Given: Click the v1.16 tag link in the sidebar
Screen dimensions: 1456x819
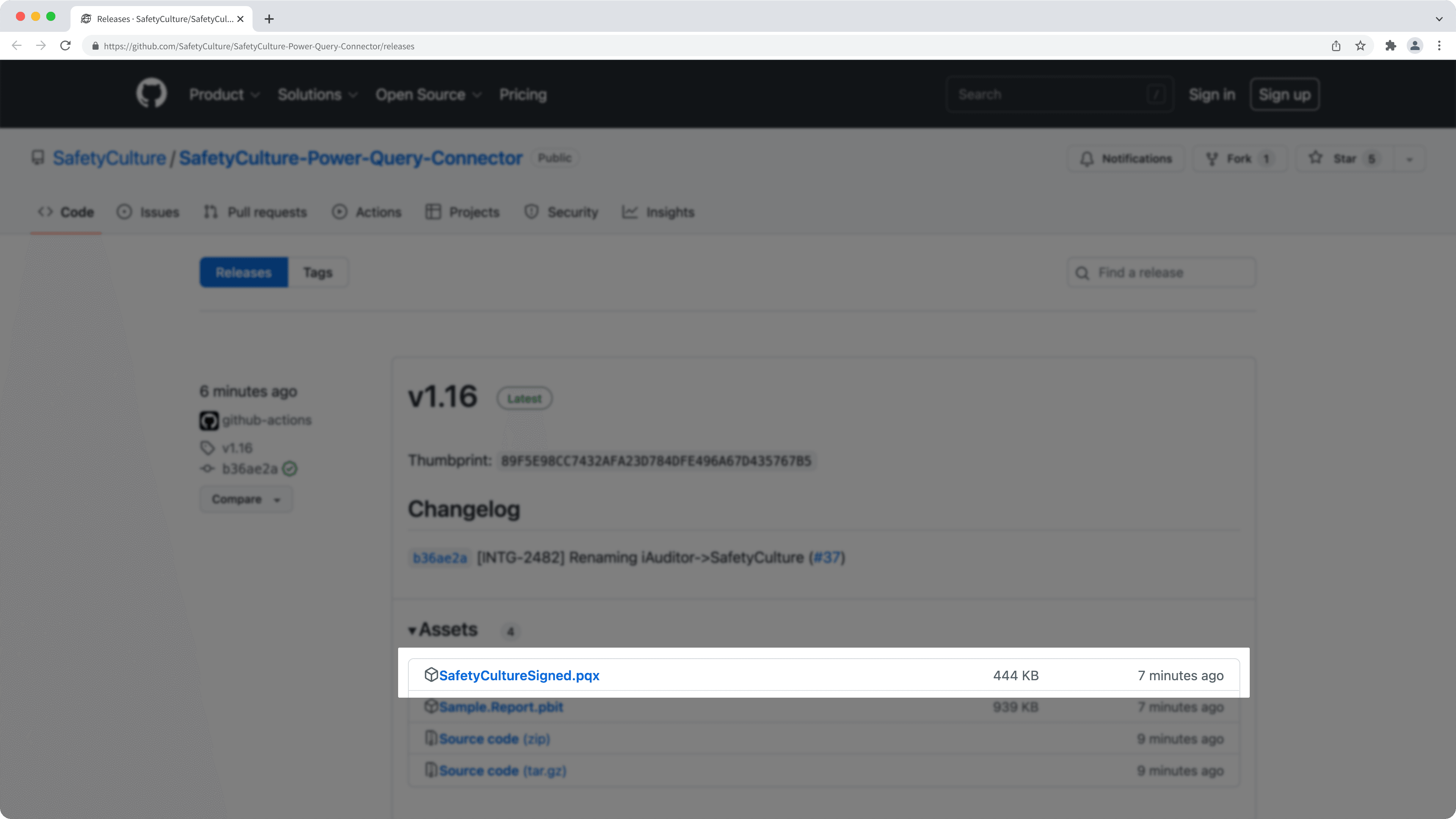Looking at the screenshot, I should 237,448.
